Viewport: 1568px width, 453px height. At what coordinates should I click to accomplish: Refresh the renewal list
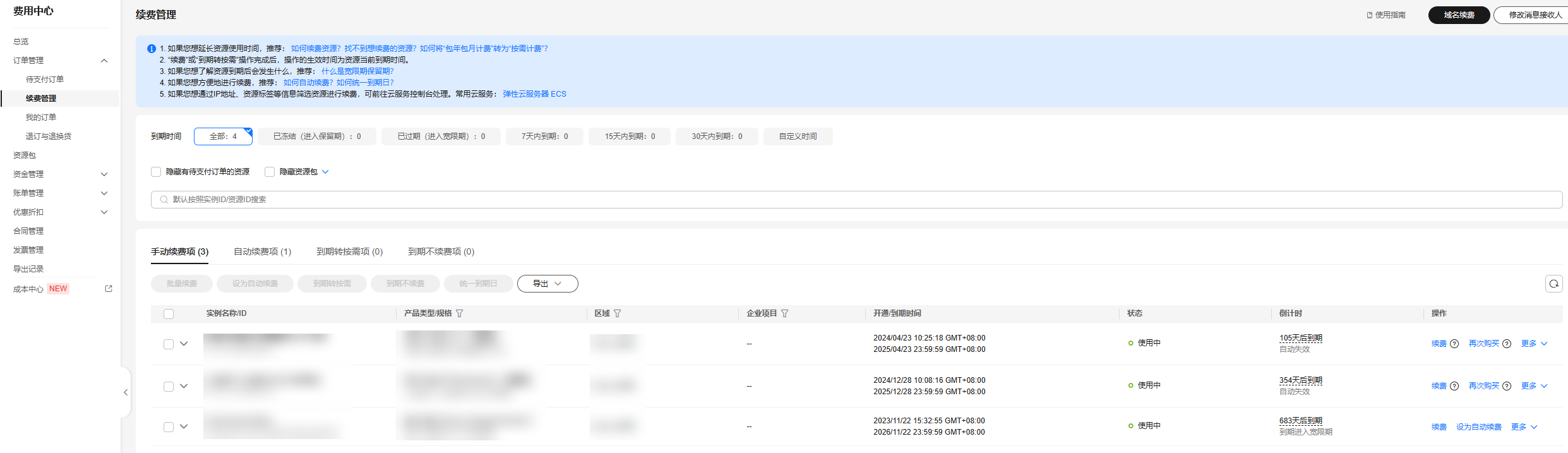(1554, 284)
